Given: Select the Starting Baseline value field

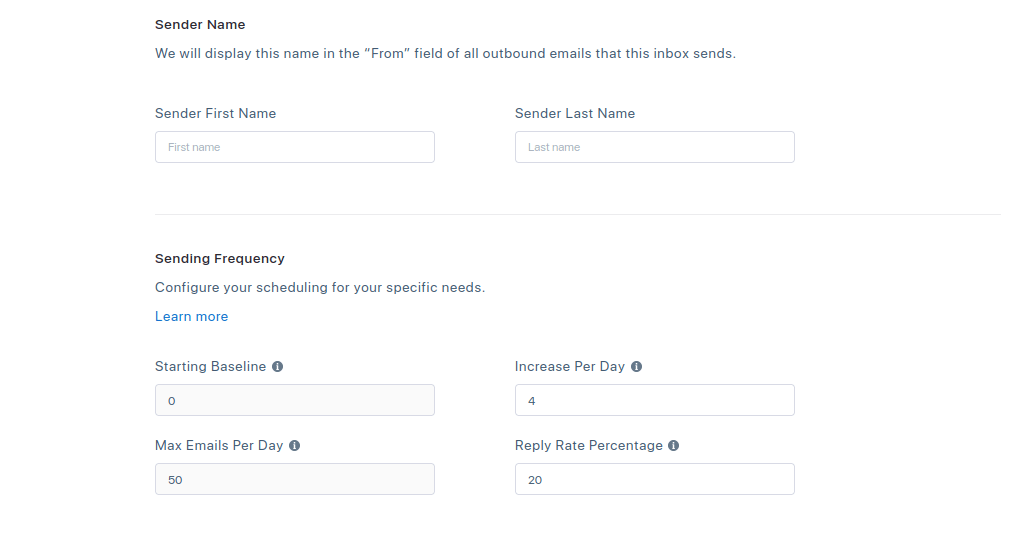Looking at the screenshot, I should [x=295, y=400].
